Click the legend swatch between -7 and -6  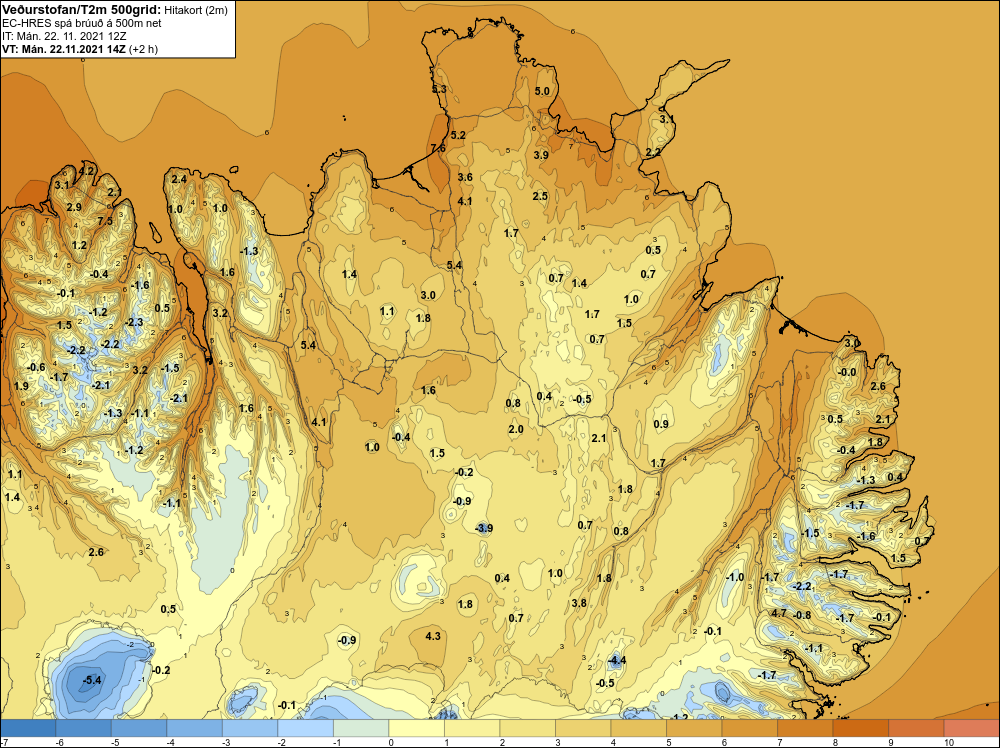click(28, 728)
